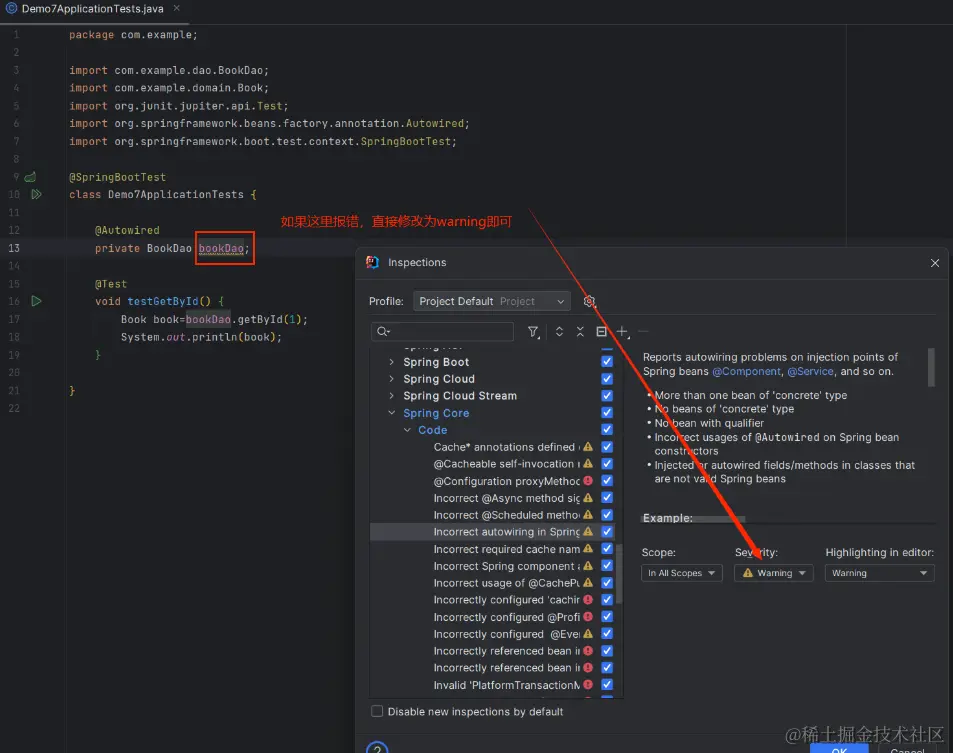This screenshot has width=953, height=753.
Task: Toggle the Spring Cloud inspections checkbox
Action: (607, 379)
